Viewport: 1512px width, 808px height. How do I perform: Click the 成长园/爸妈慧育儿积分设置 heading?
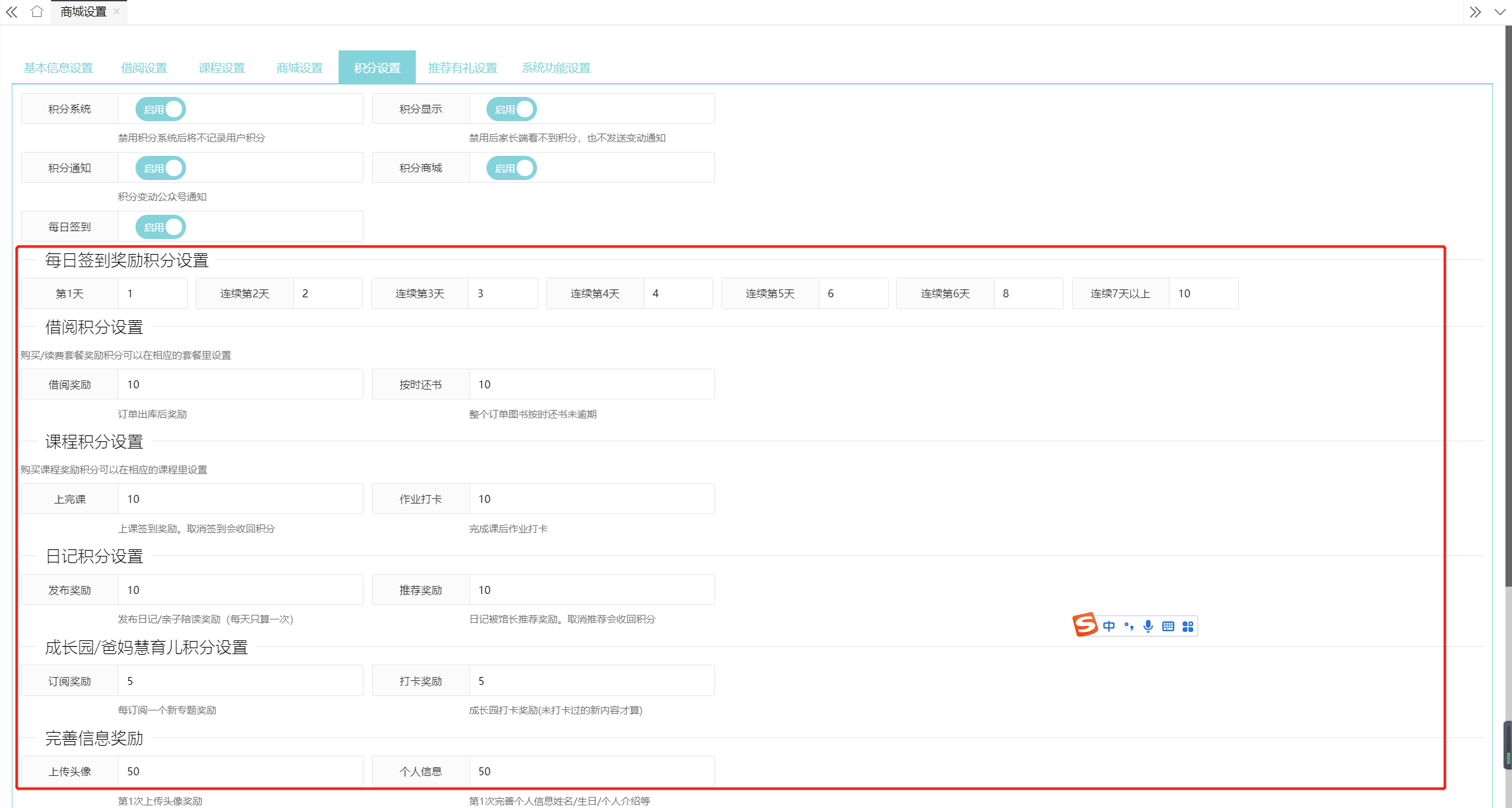point(146,648)
